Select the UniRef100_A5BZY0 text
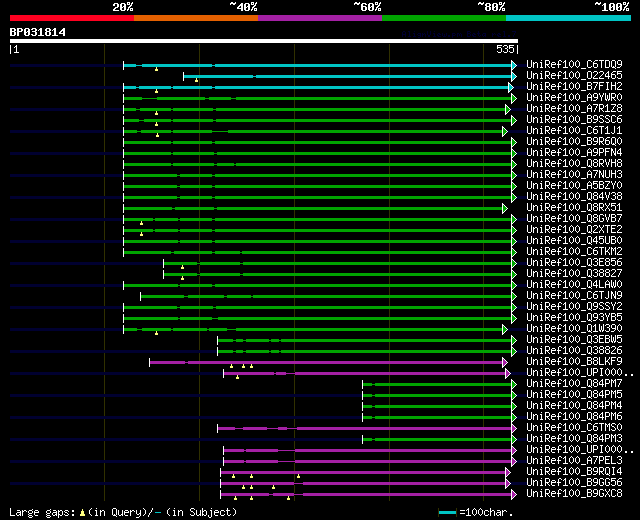This screenshot has height=520, width=640. pyautogui.click(x=574, y=186)
